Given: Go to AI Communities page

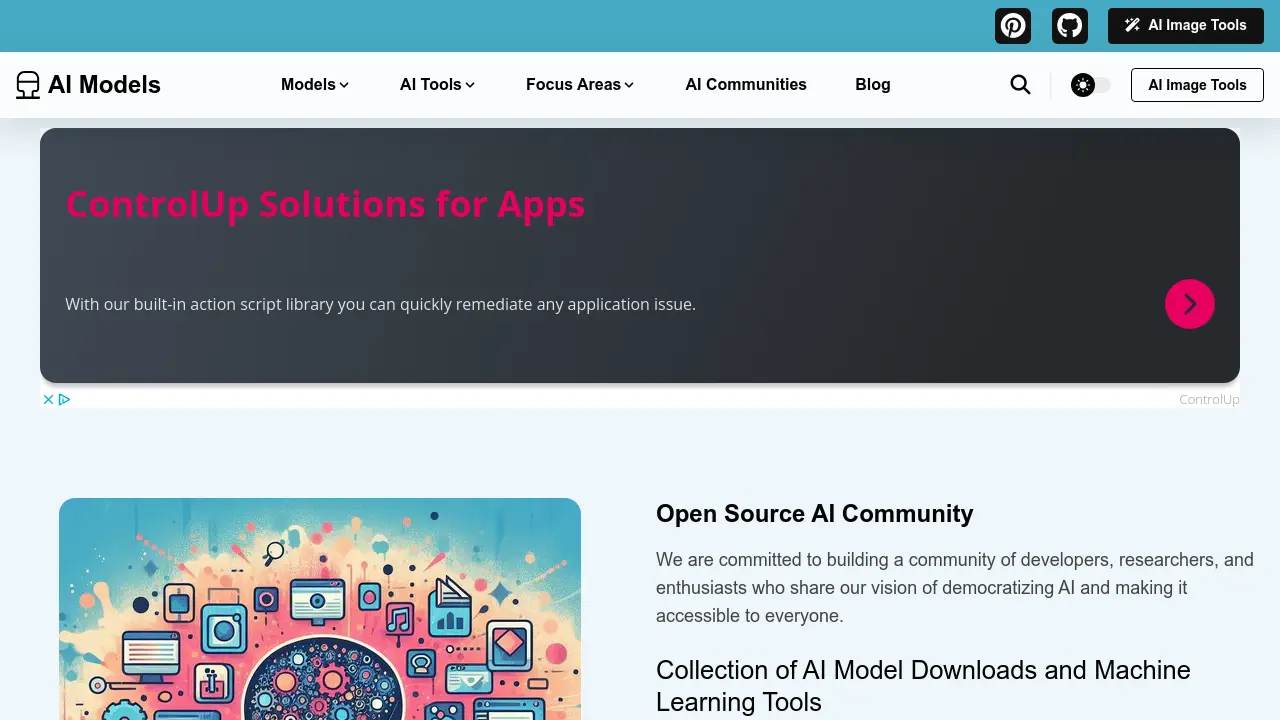Looking at the screenshot, I should (746, 85).
